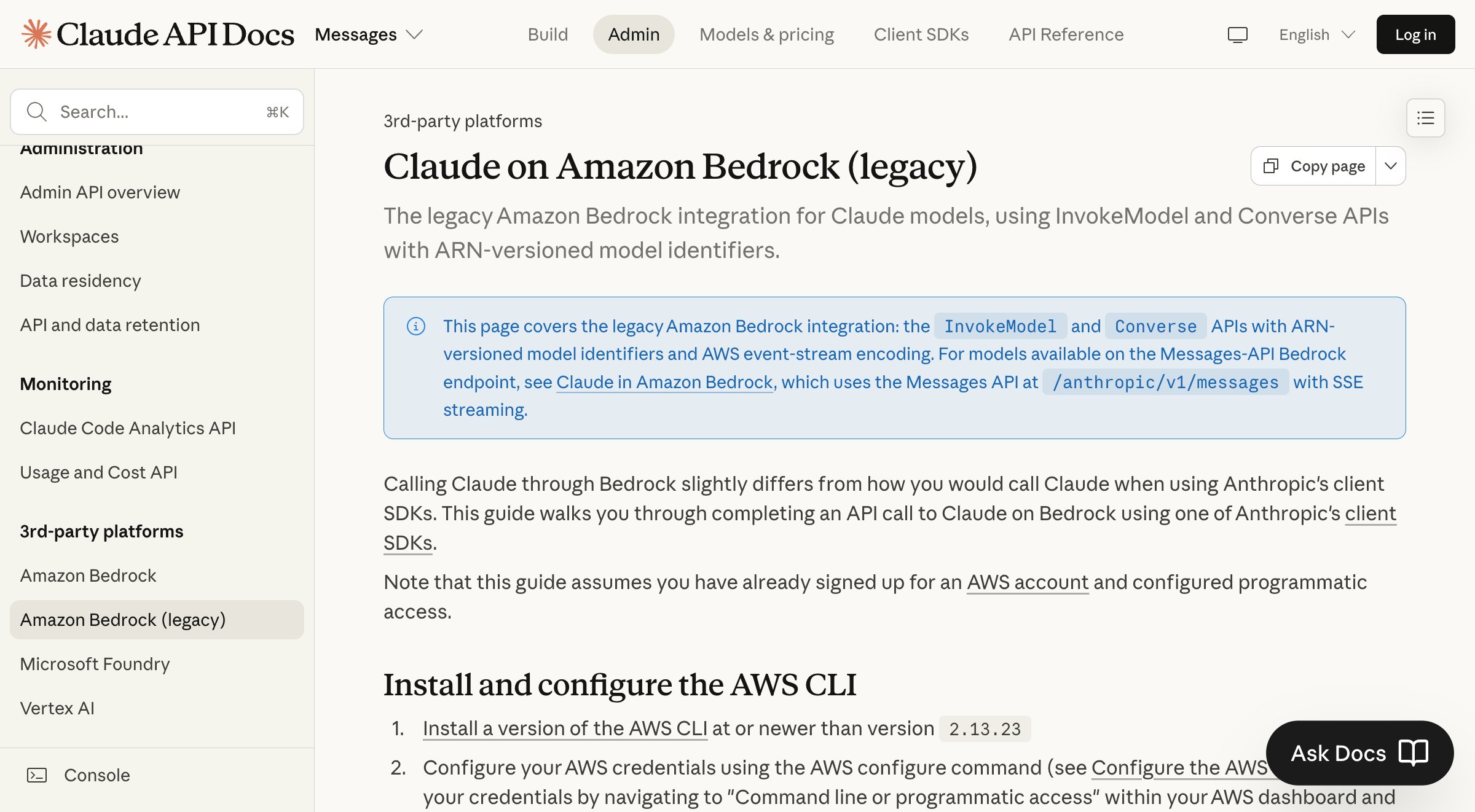Click the copy icon on Copy page

click(x=1272, y=166)
